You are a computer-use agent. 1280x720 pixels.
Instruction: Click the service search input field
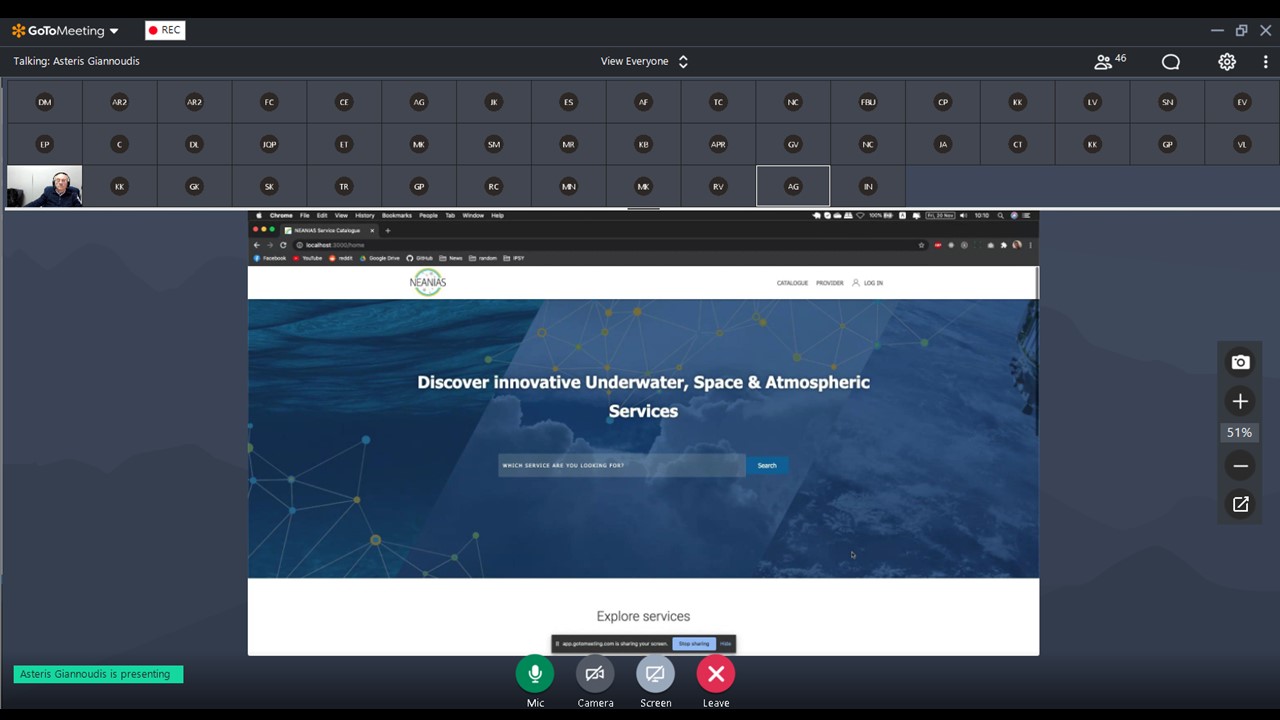621,465
